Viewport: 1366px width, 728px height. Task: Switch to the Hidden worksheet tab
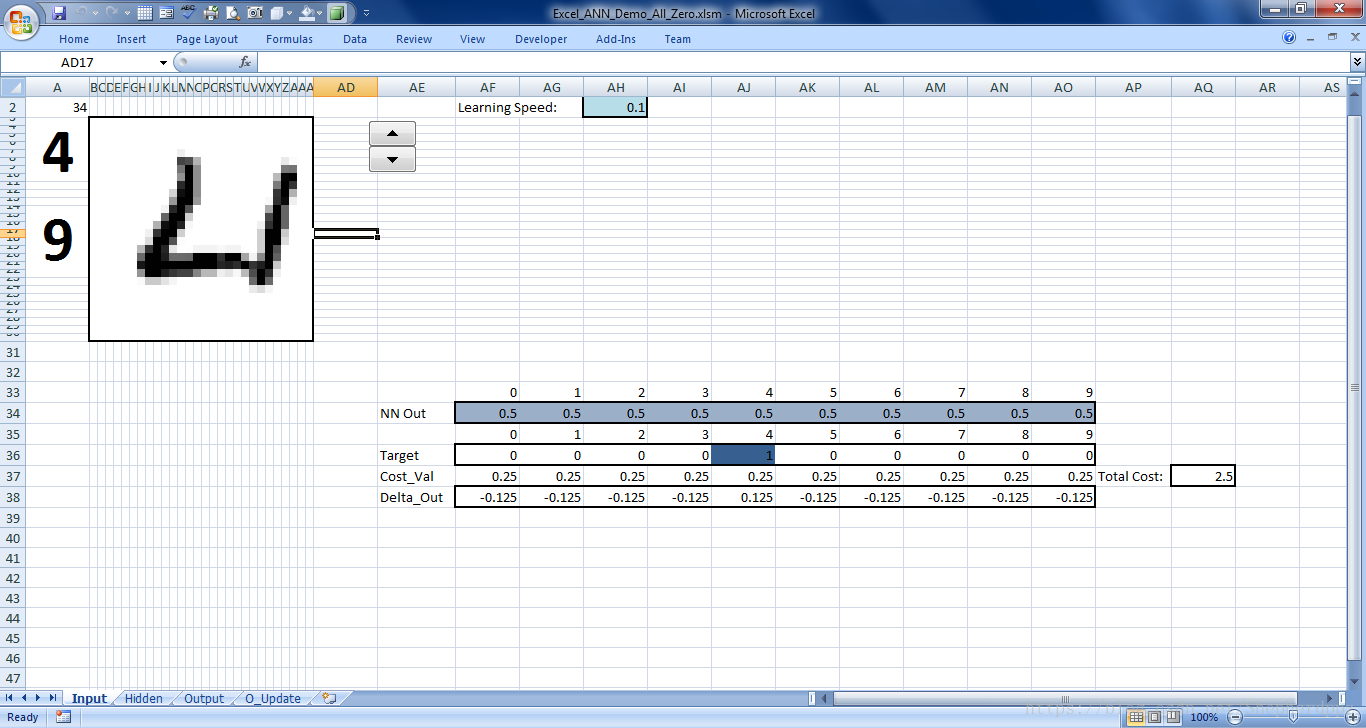[143, 698]
